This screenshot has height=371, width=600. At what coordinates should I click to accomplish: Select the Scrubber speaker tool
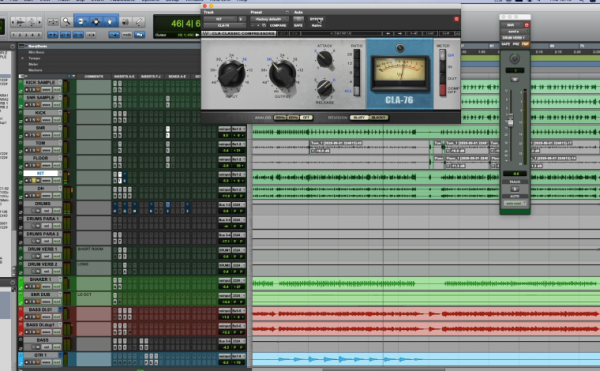pos(125,22)
